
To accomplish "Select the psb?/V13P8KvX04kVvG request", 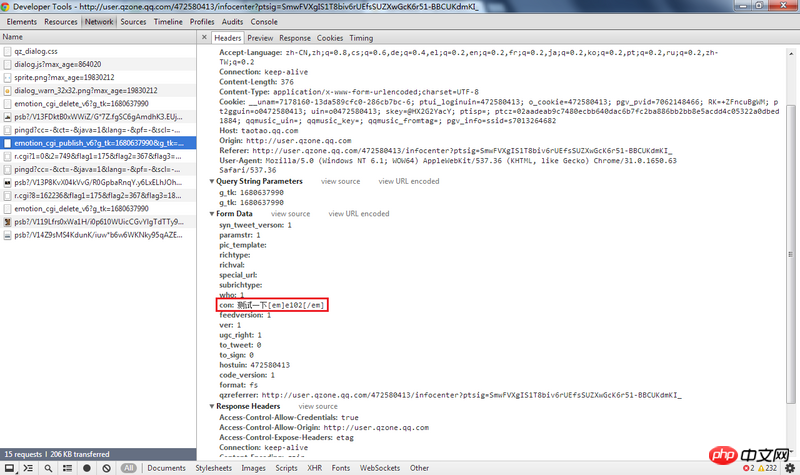I will point(98,182).
